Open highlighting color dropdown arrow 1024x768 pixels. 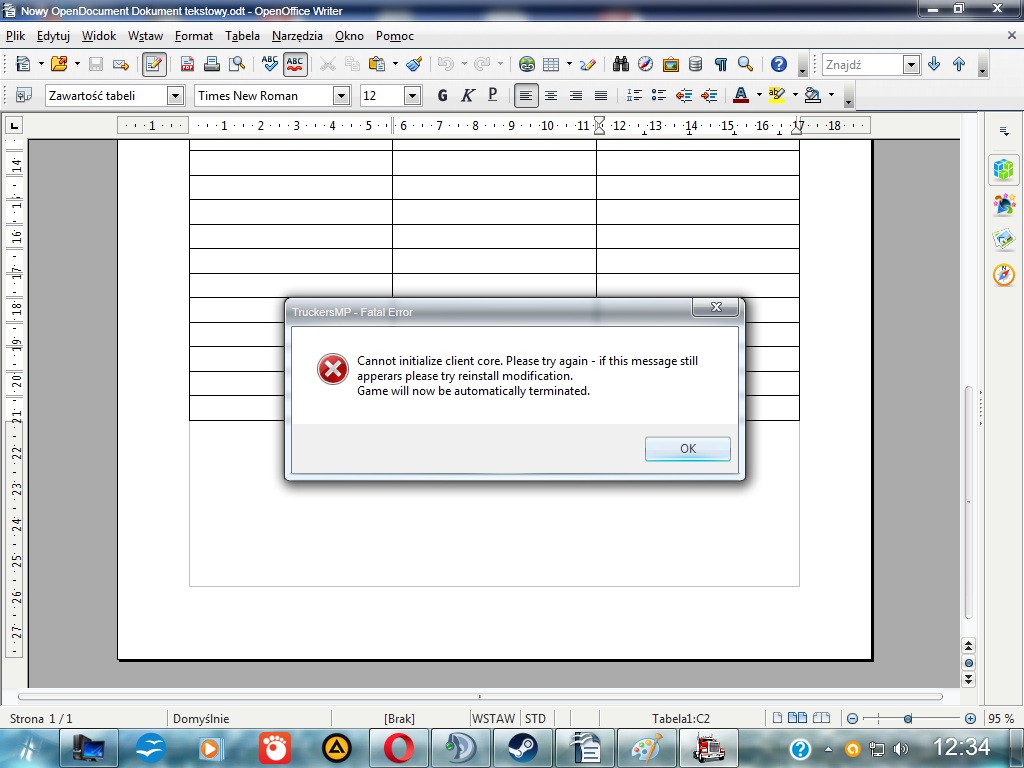point(795,95)
